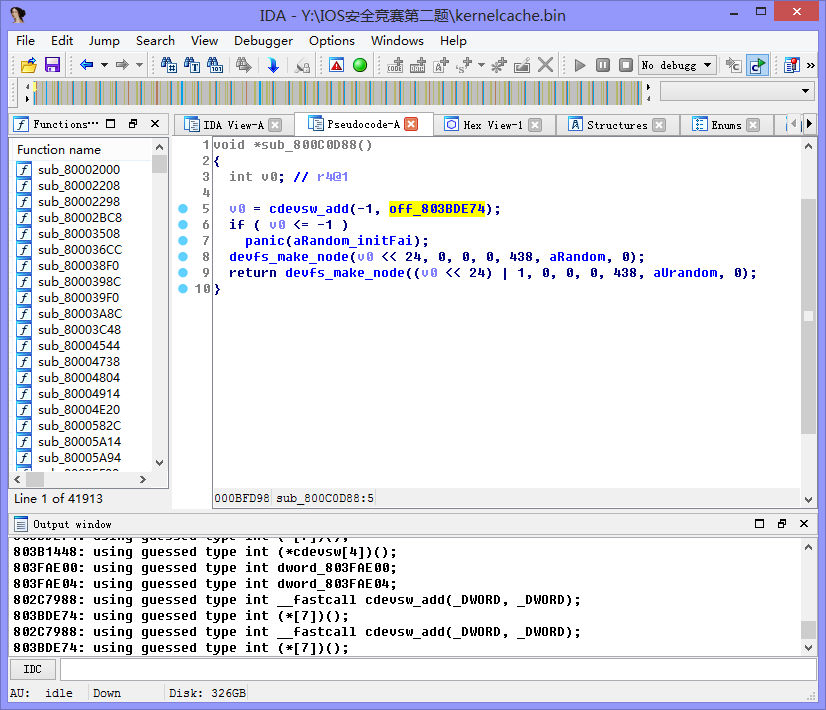This screenshot has height=710, width=826.
Task: Open dropdown next to the string style icon
Action: click(481, 65)
